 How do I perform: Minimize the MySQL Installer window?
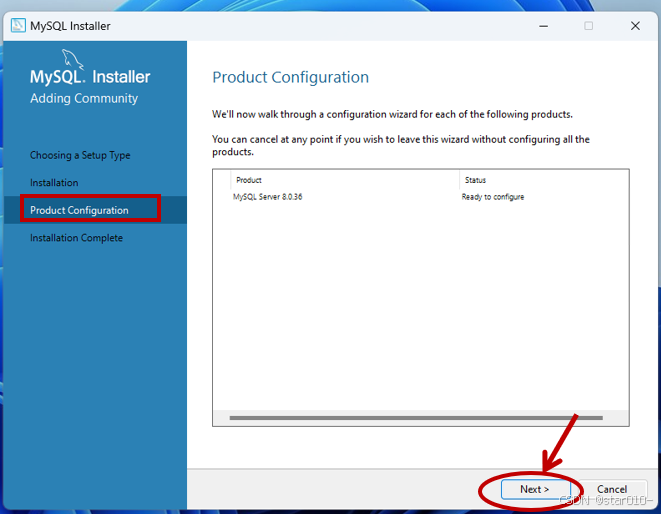coord(543,26)
